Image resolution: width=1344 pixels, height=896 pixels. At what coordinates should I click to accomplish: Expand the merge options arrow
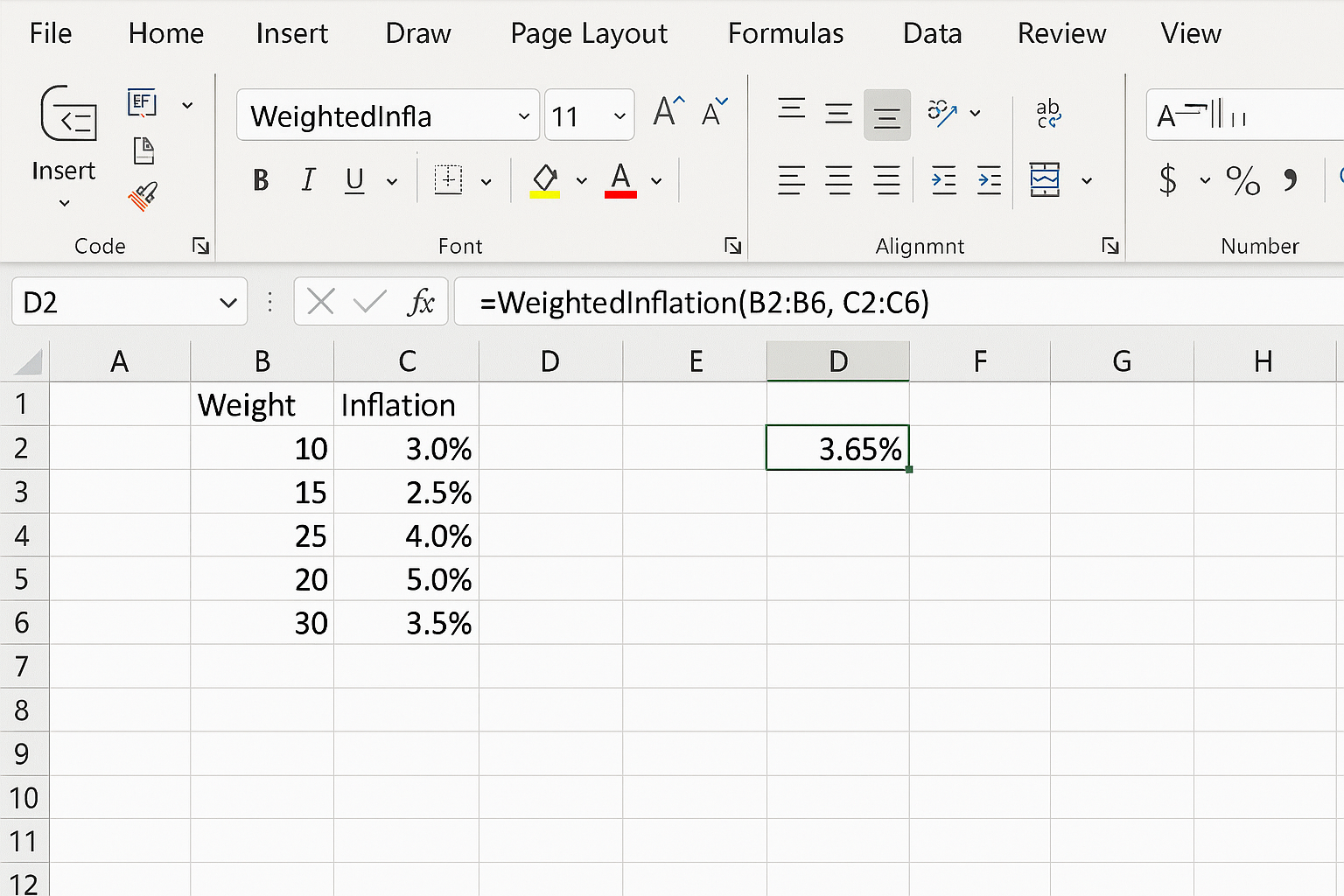point(1087,181)
